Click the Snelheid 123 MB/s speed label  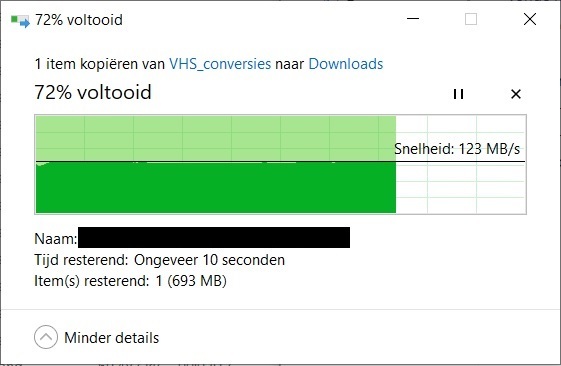(457, 149)
